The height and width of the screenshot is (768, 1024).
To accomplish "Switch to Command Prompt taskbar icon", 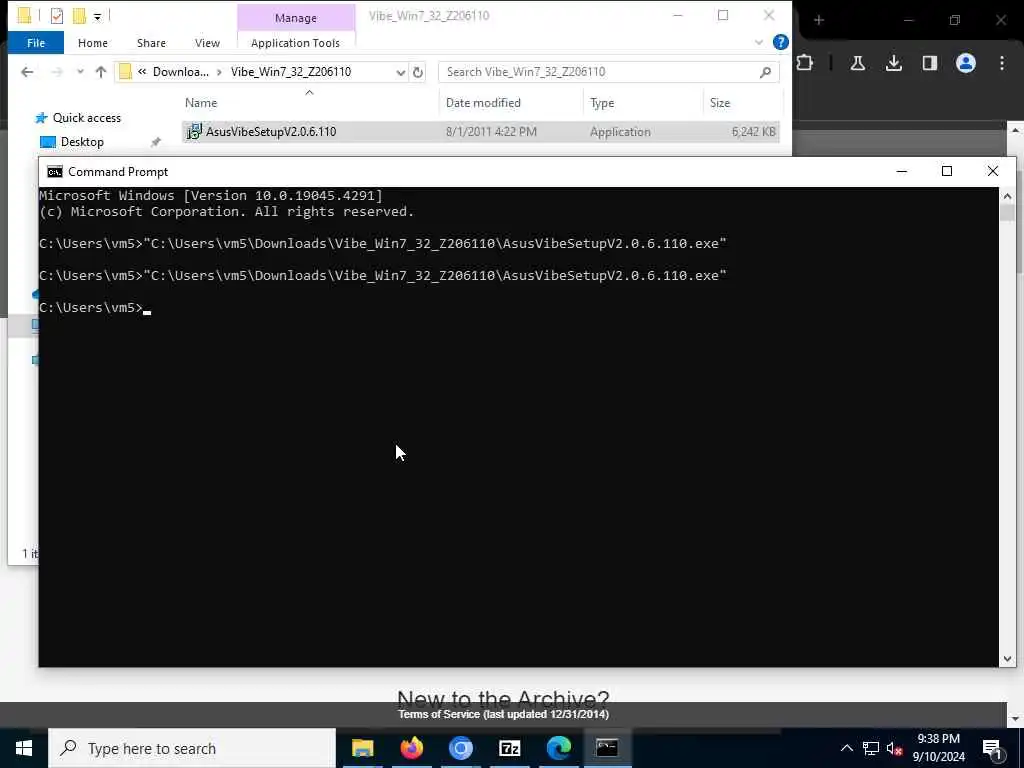I will [x=607, y=748].
